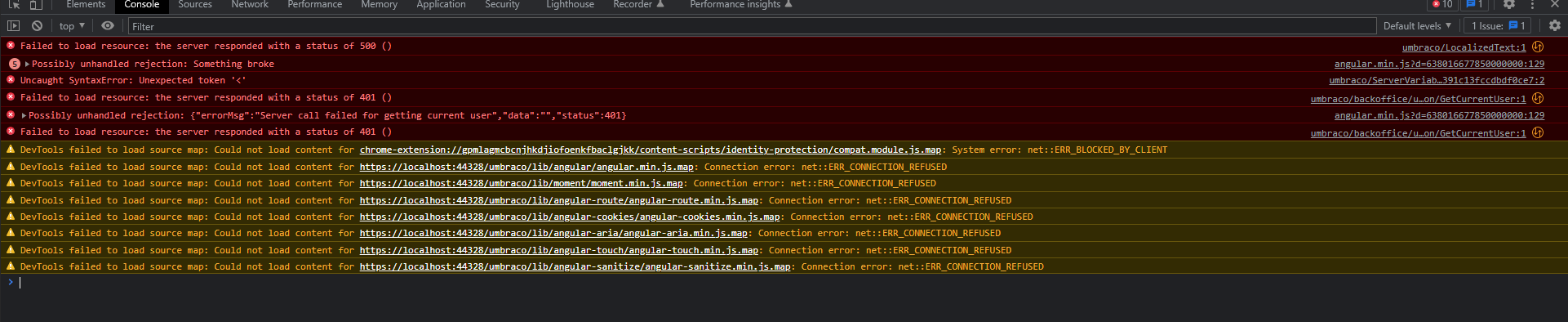
Task: Open the top JavaScript context dropdown
Action: [72, 26]
